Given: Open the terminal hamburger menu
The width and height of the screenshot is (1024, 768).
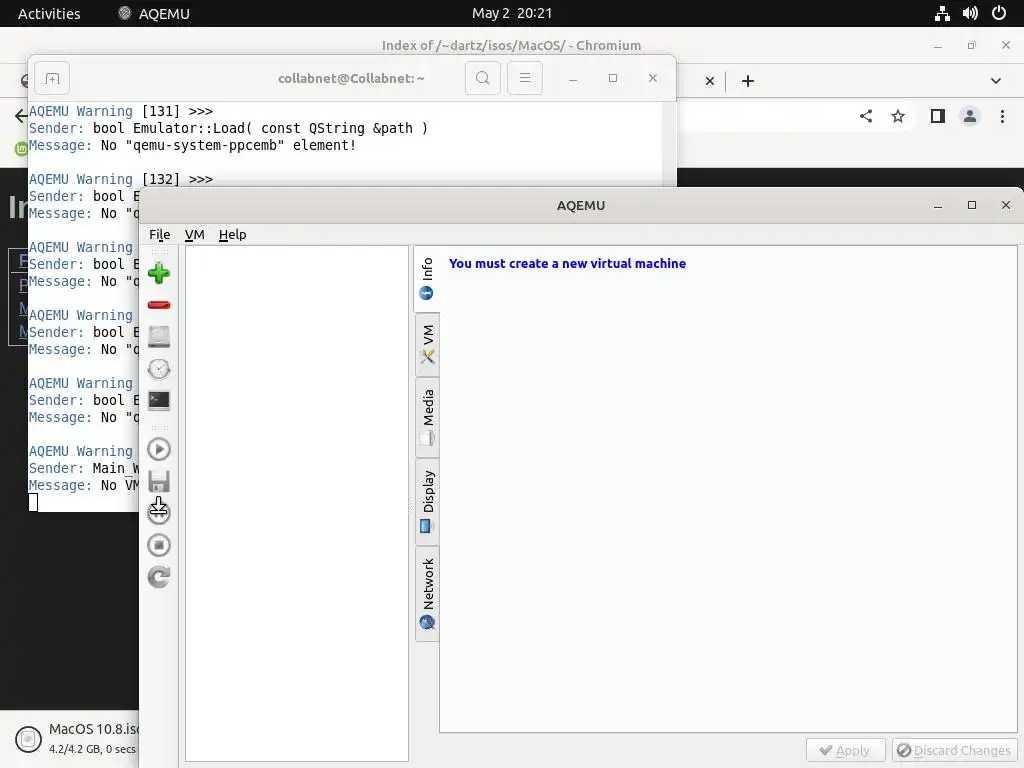Looking at the screenshot, I should 524,78.
